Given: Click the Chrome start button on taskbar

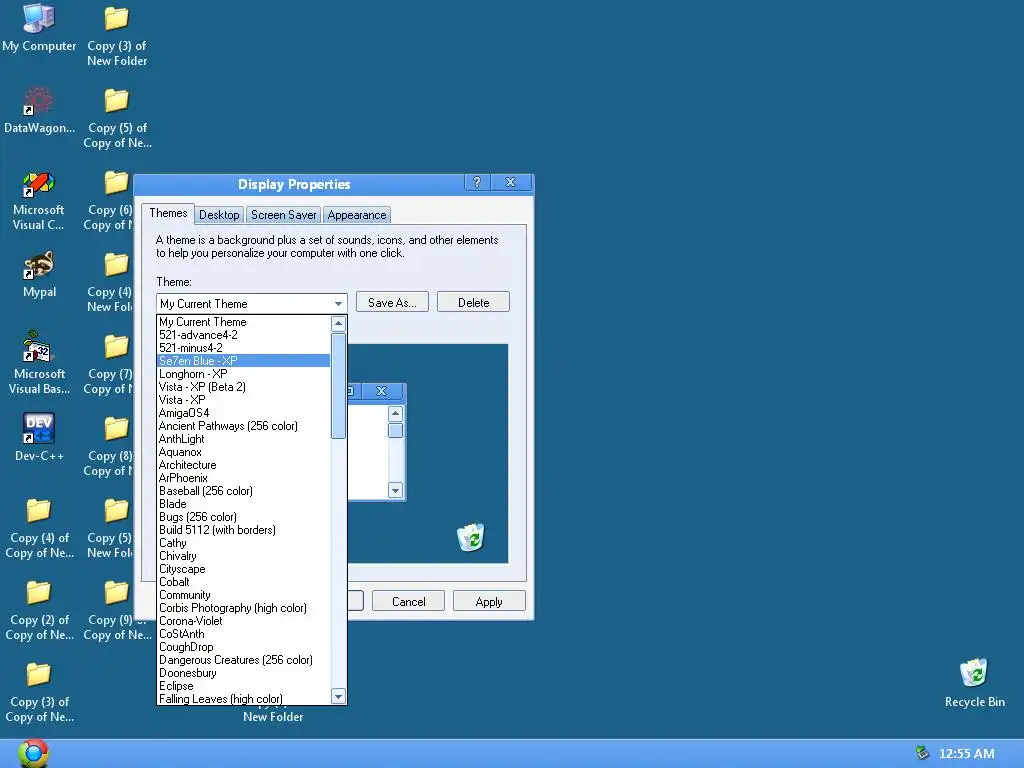Looking at the screenshot, I should [33, 754].
